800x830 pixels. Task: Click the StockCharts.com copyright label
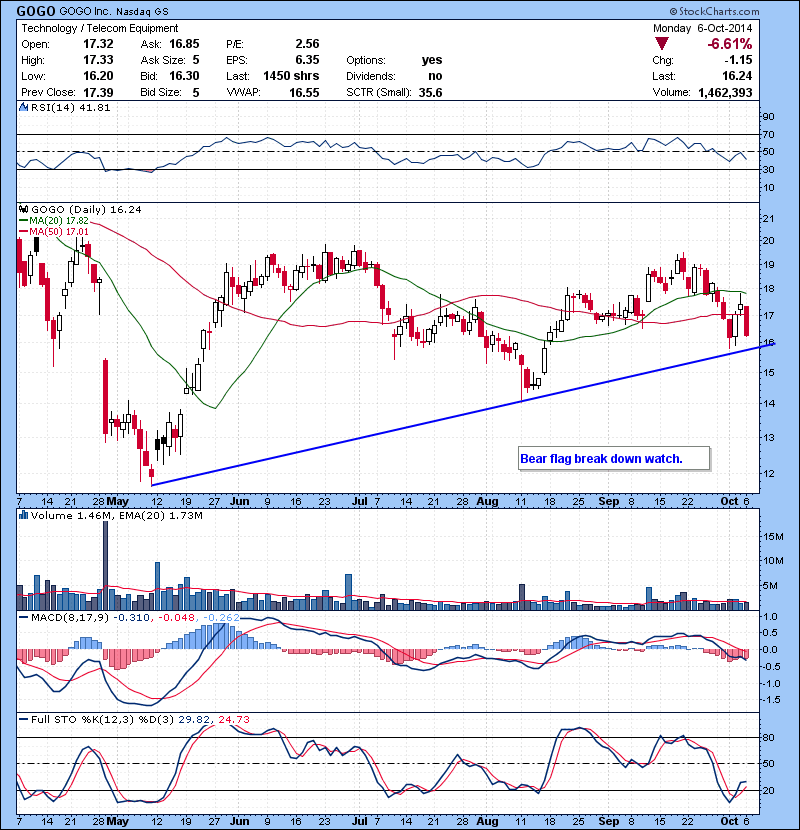[x=714, y=11]
